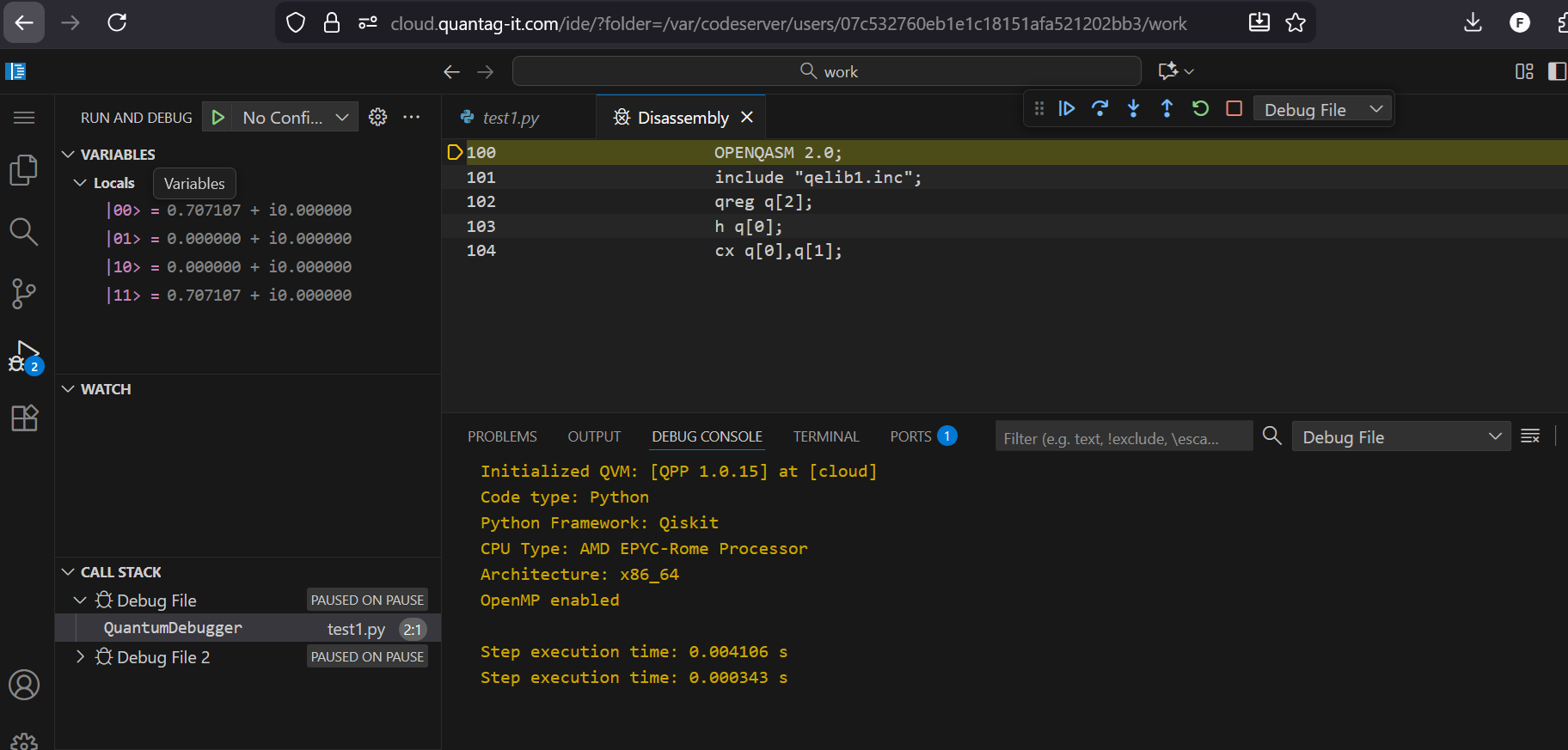This screenshot has height=750, width=1568.
Task: Restart the debugging session
Action: tap(1200, 109)
